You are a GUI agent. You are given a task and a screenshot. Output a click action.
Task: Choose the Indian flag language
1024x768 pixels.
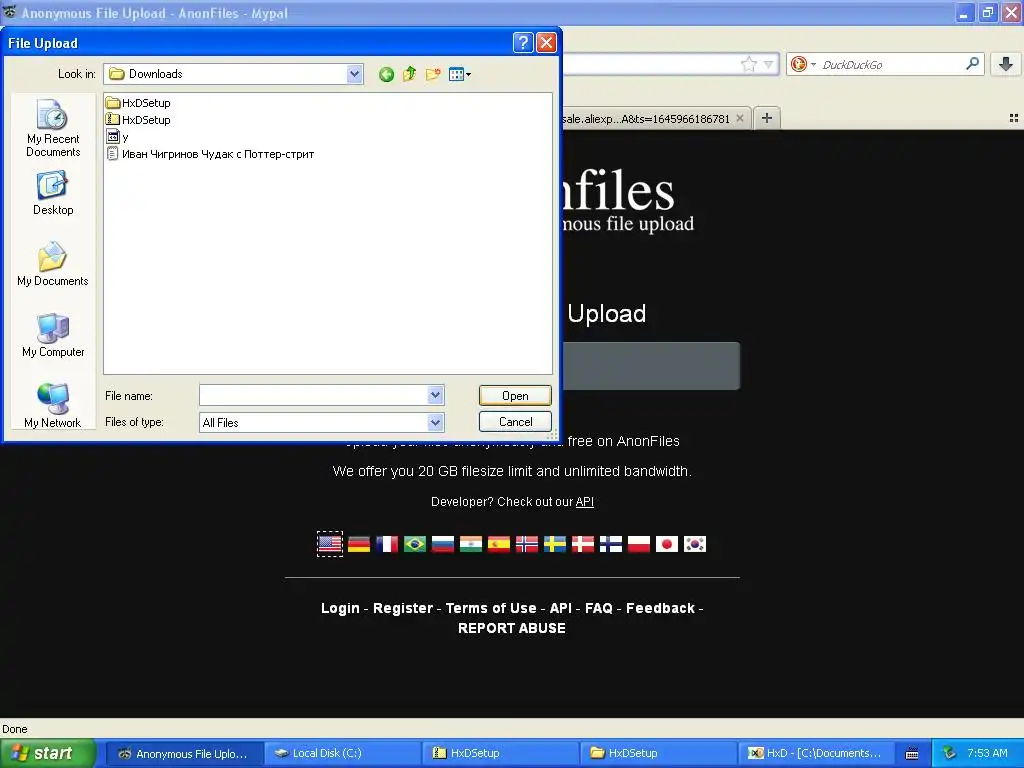point(471,544)
